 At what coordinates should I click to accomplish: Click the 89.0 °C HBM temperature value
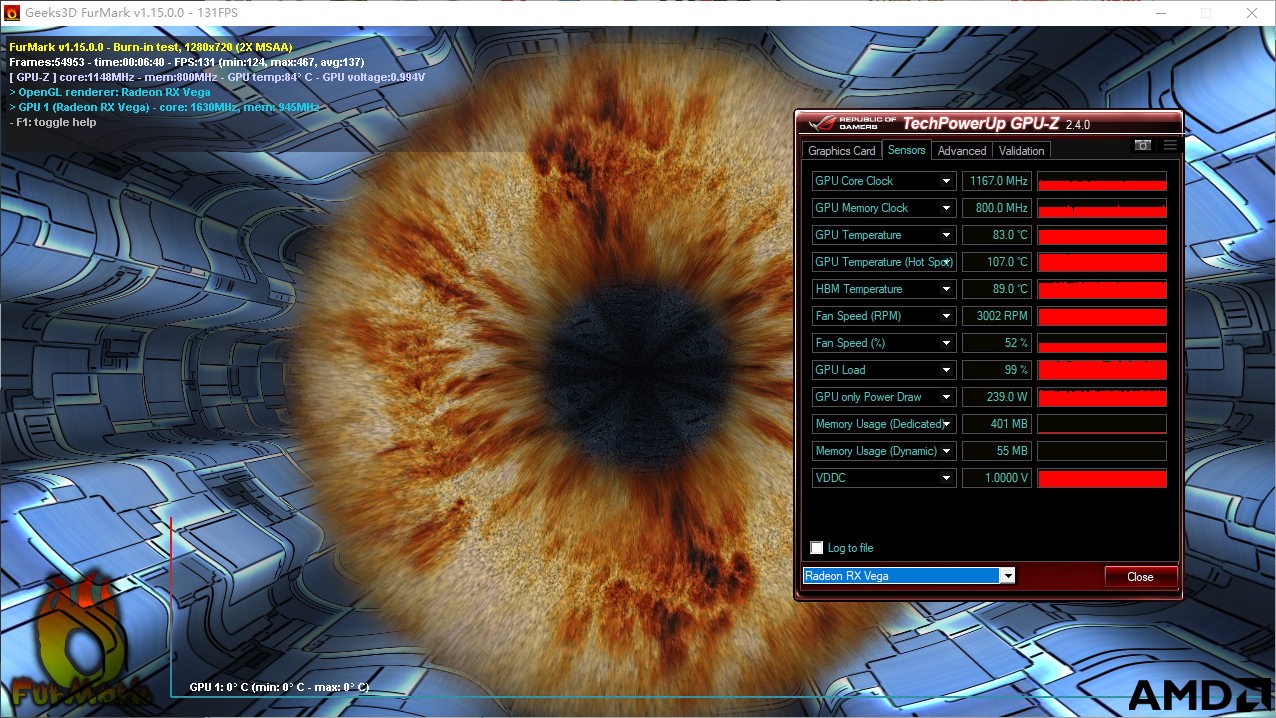click(x=996, y=289)
